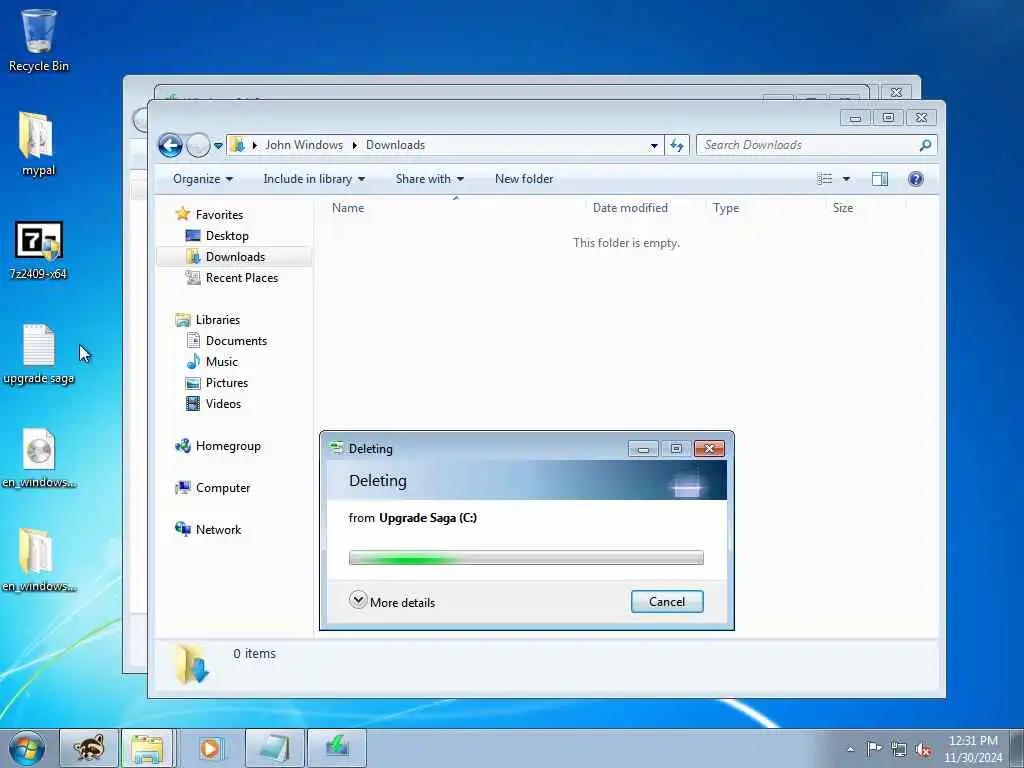Select the 7z2409-x64 installer icon
The width and height of the screenshot is (1024, 768).
coord(39,250)
